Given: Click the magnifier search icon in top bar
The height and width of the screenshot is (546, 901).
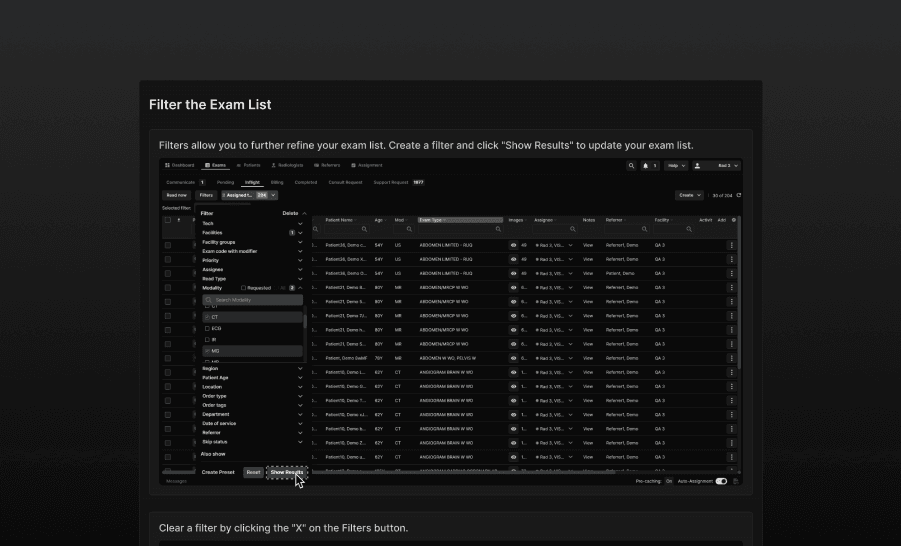Looking at the screenshot, I should tap(631, 166).
